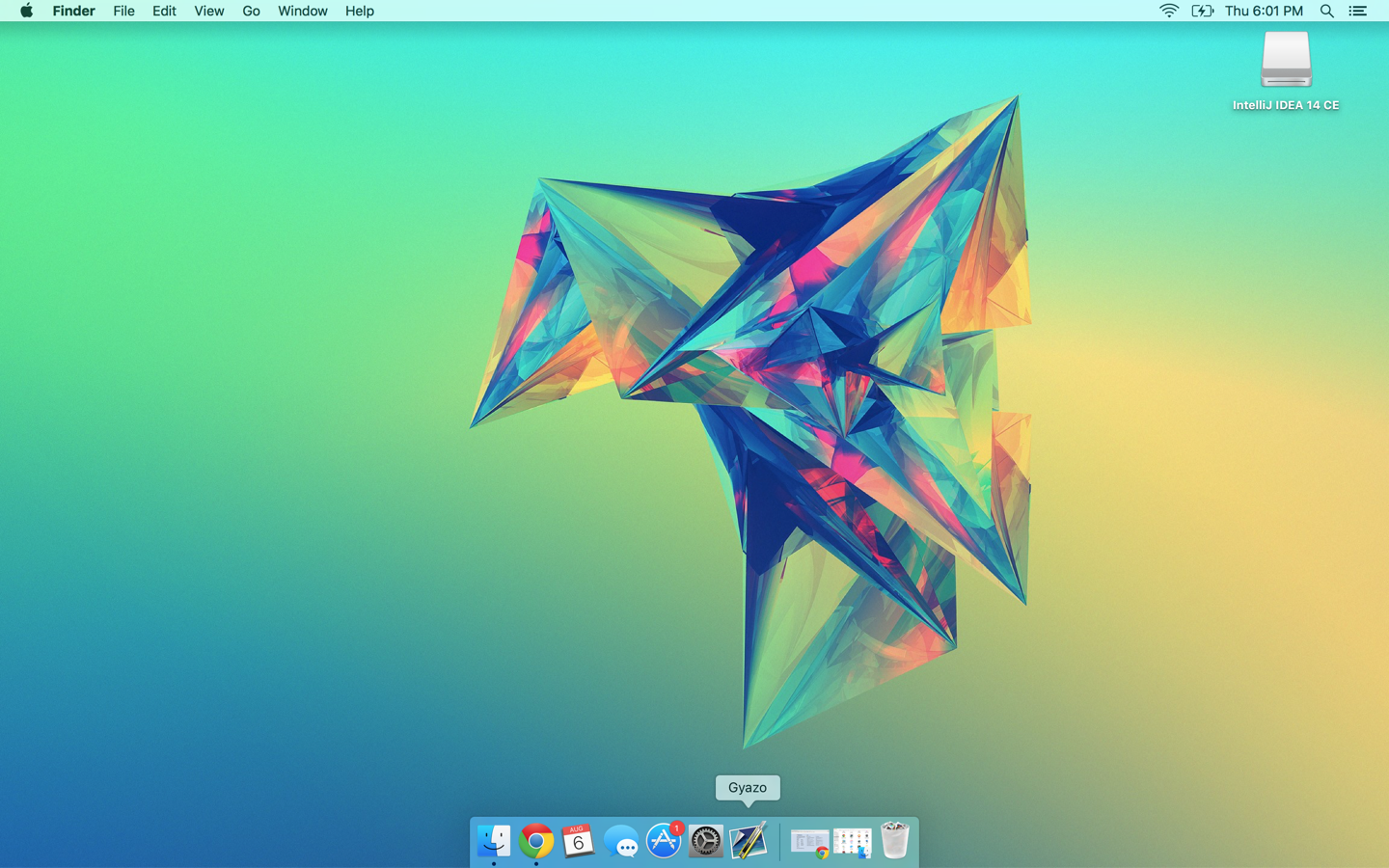Launch Gyazo from the dock
1389x868 pixels.
coord(749,841)
